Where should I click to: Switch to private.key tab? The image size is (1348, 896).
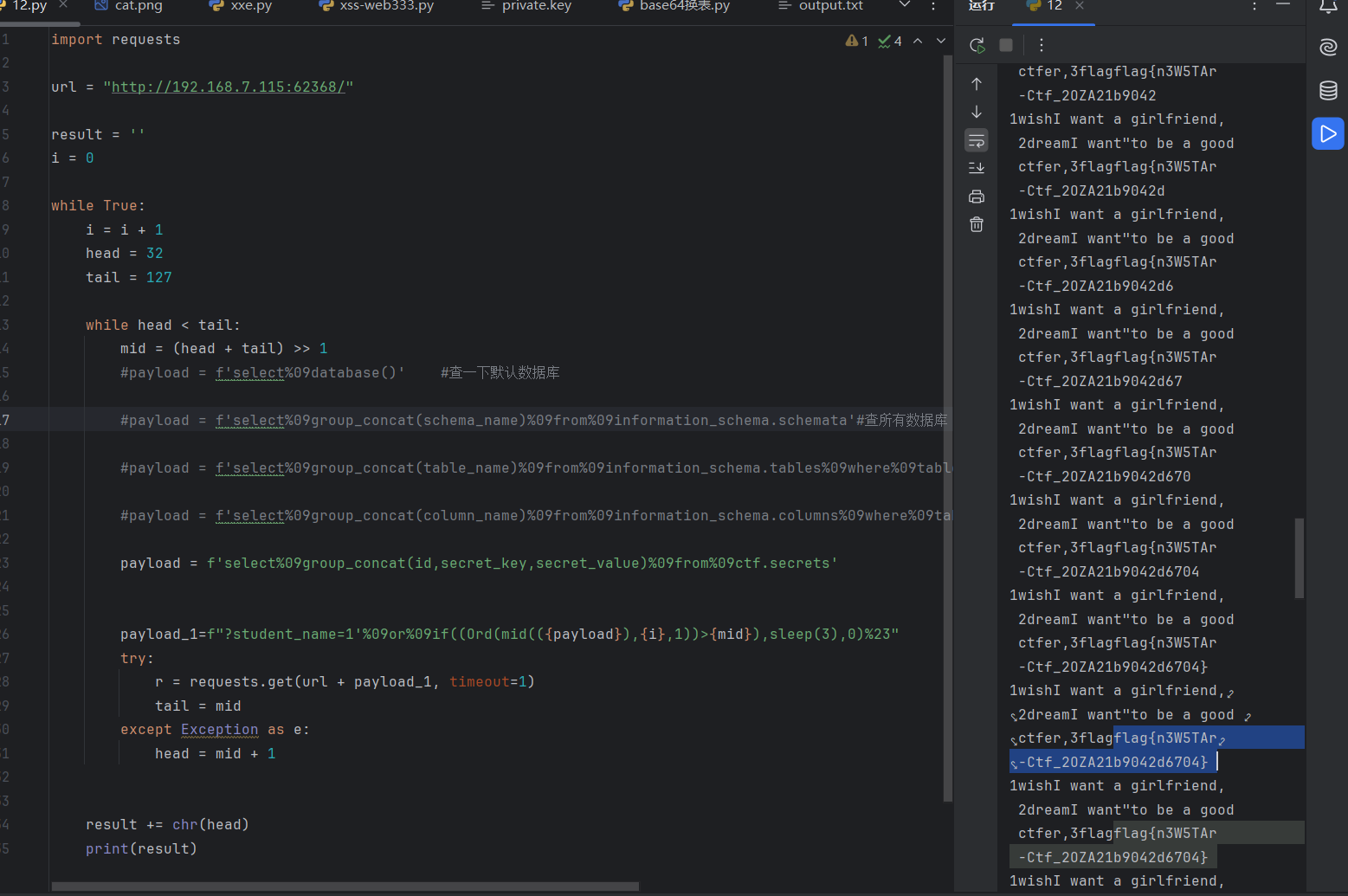tap(526, 6)
